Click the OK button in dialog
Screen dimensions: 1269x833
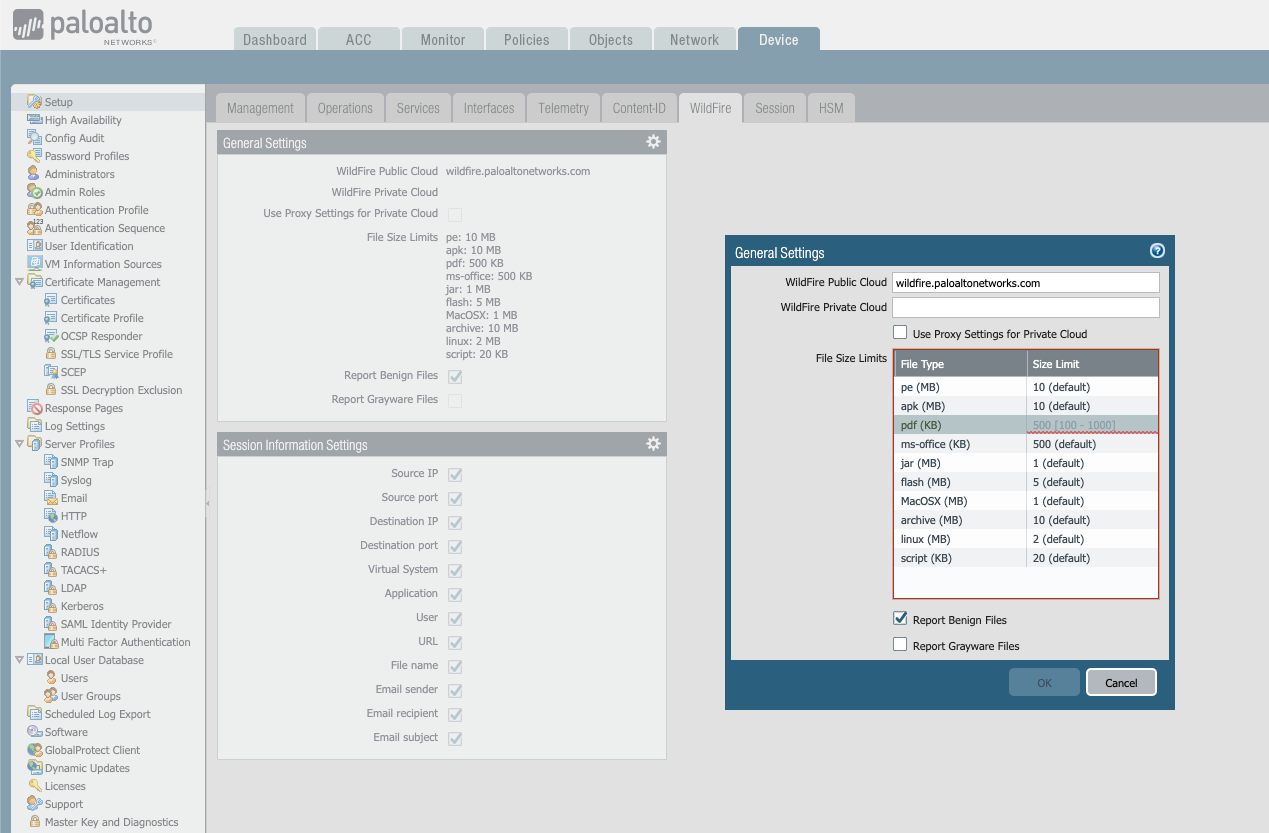point(1044,682)
